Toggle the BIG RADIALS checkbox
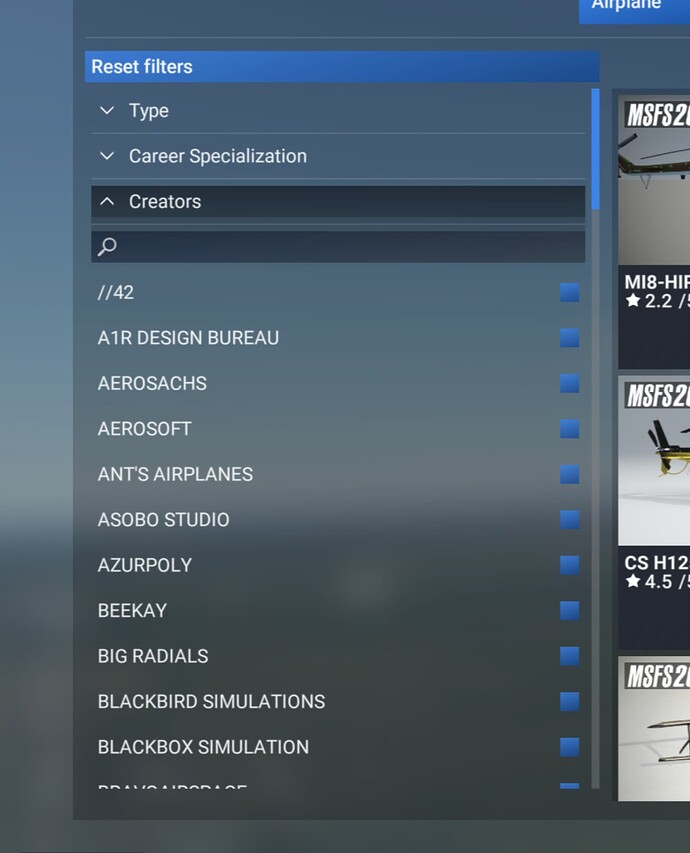 (569, 656)
